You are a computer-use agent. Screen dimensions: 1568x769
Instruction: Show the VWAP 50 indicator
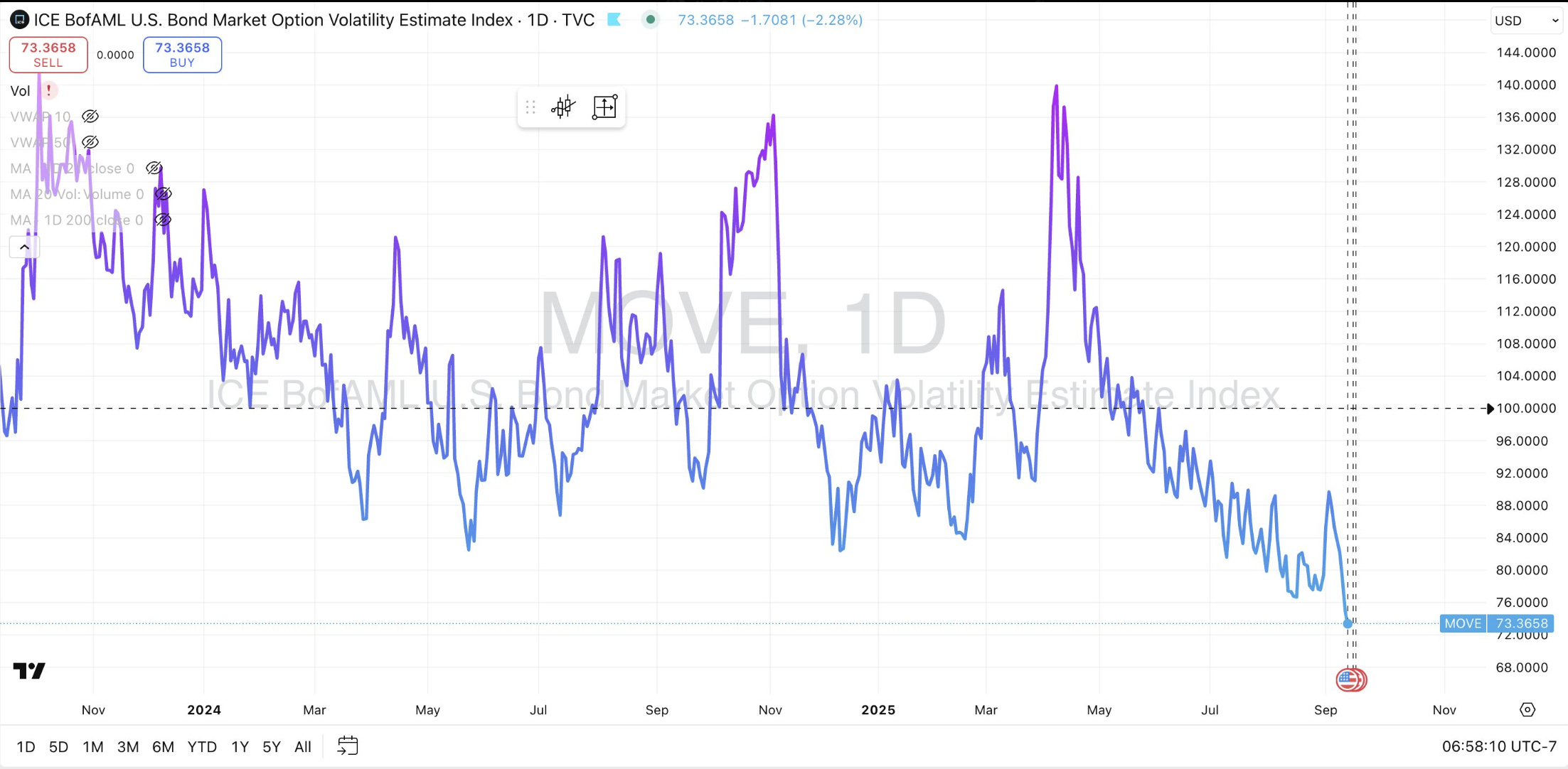(x=90, y=142)
